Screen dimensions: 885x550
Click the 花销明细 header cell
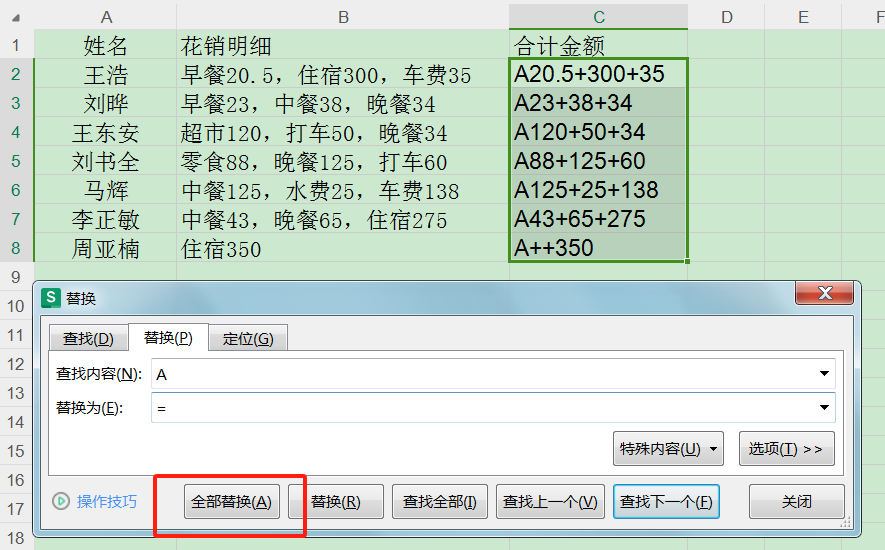[343, 45]
